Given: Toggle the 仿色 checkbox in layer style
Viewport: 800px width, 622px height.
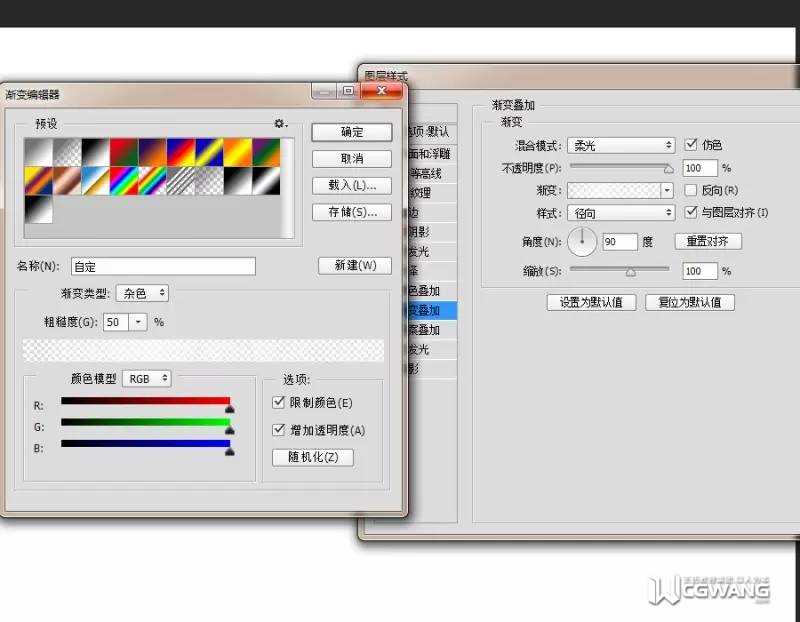Looking at the screenshot, I should click(x=691, y=144).
